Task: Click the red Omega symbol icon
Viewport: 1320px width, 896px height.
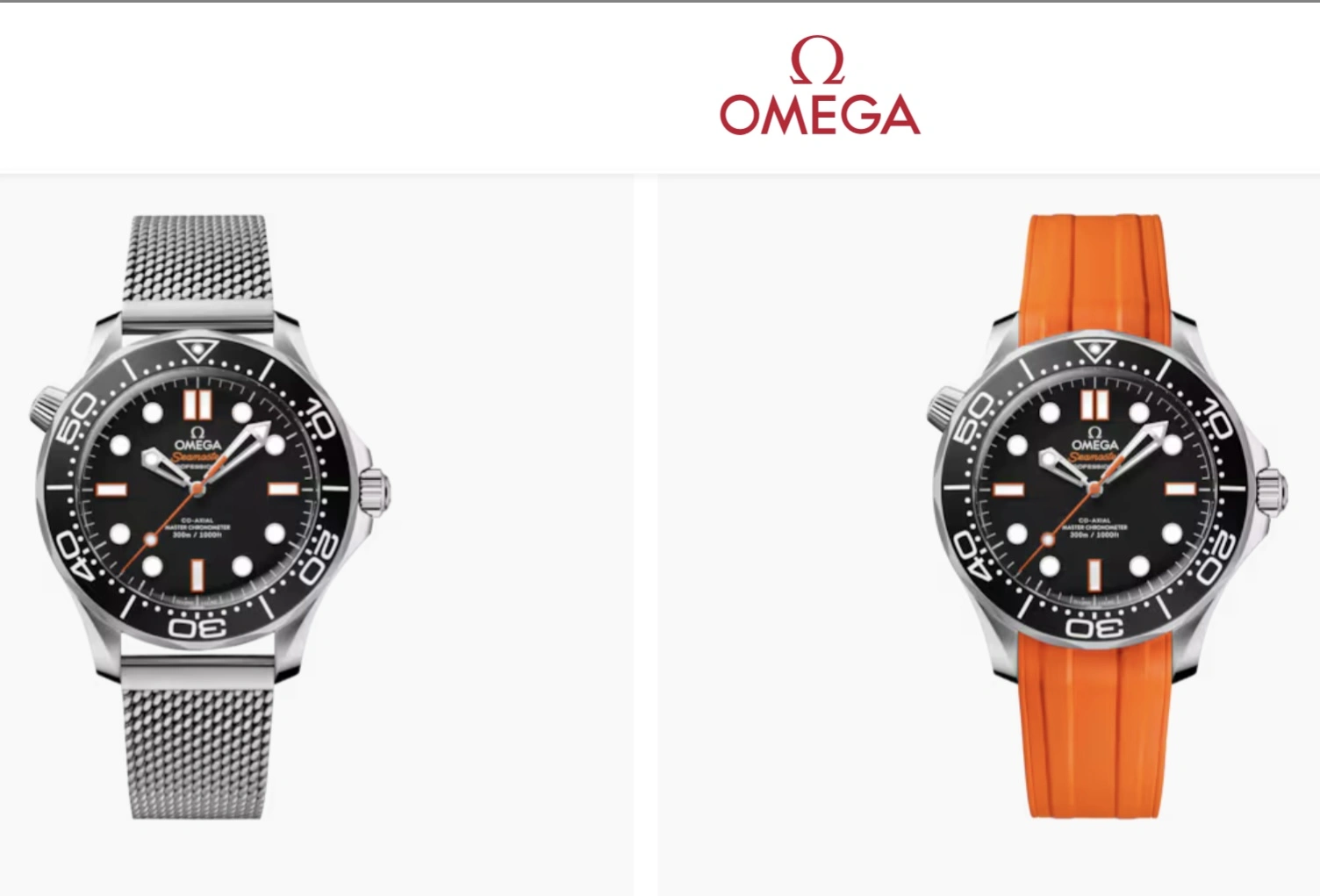Action: click(818, 61)
